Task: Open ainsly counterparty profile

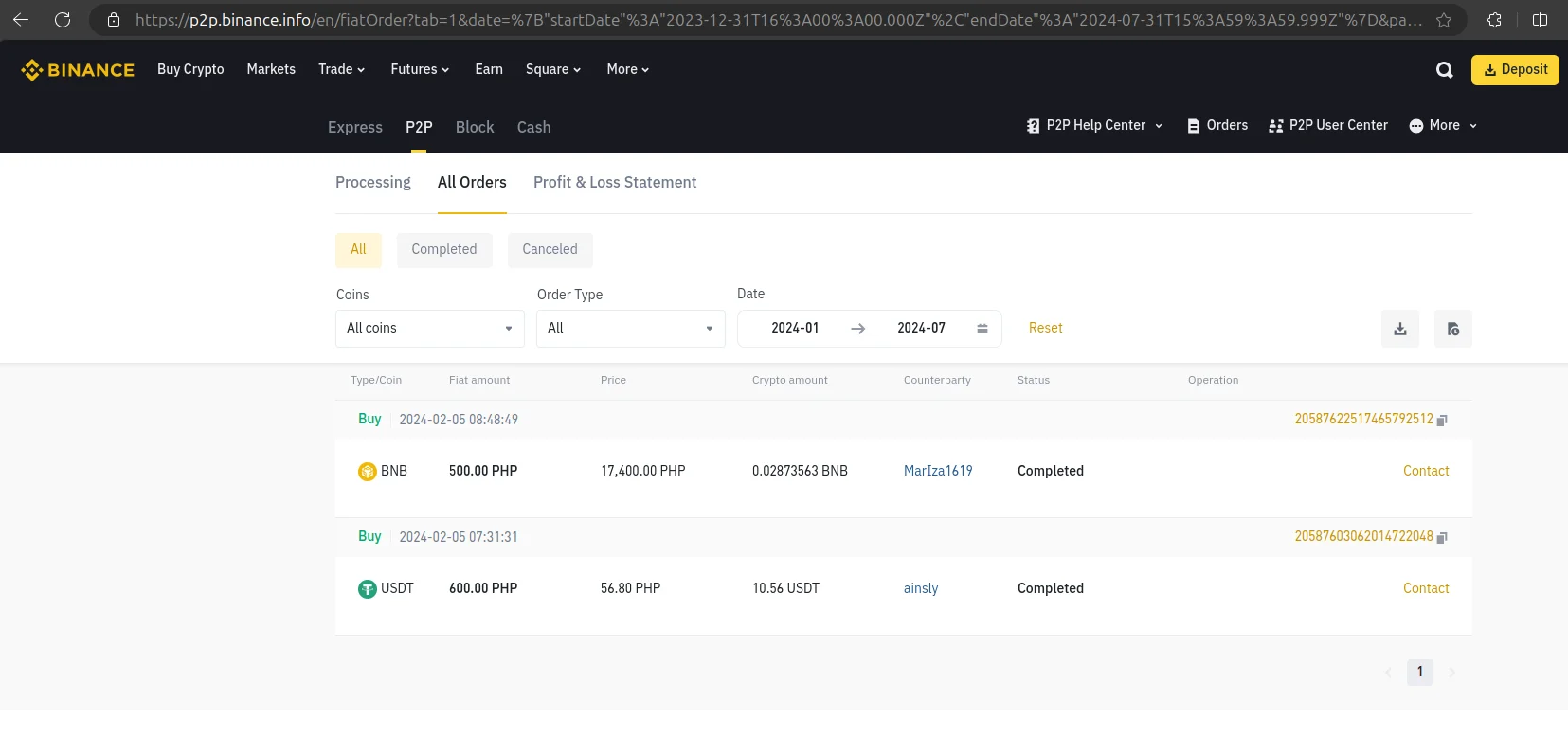Action: 921,588
